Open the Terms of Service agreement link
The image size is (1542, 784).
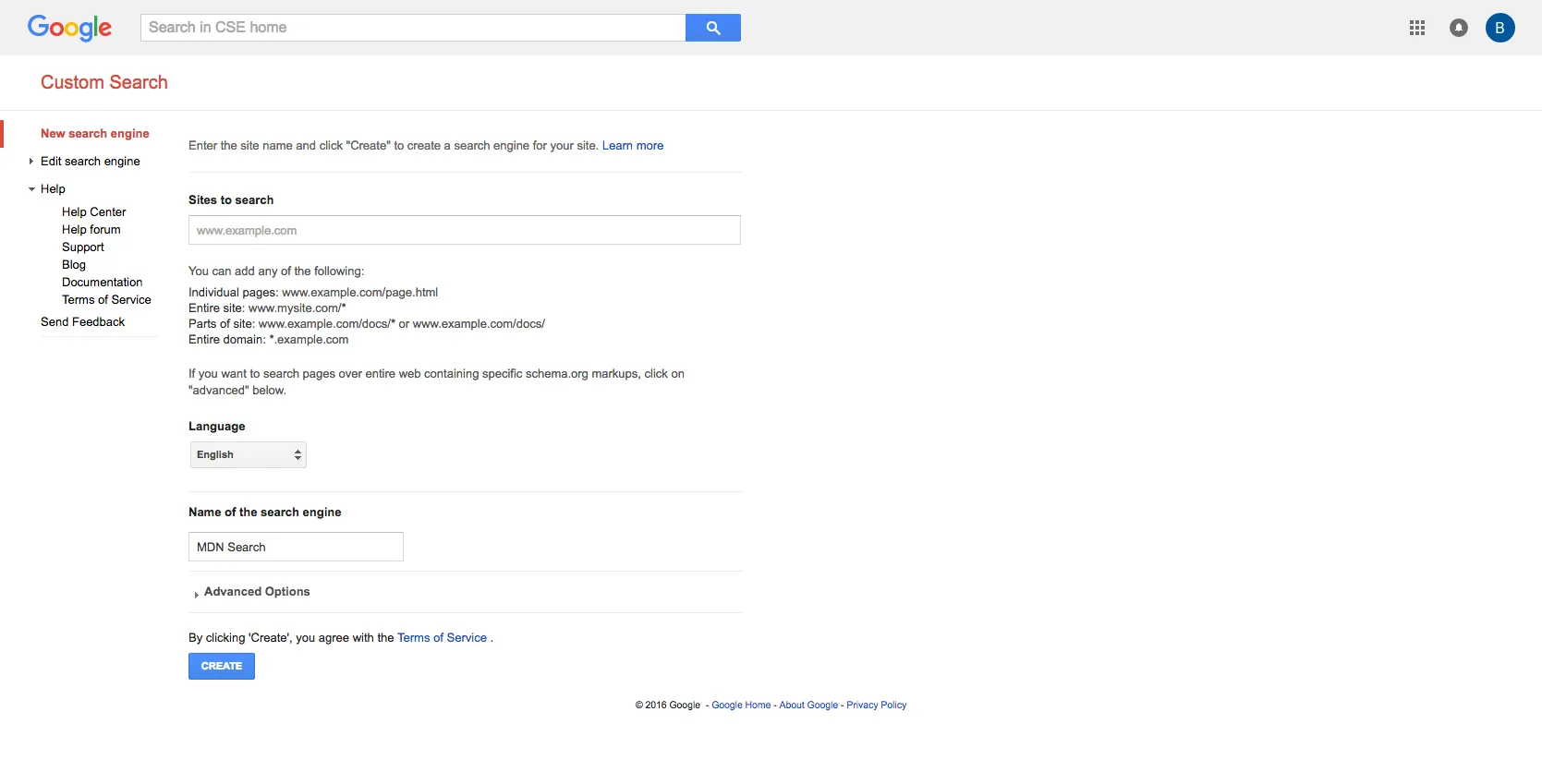[442, 638]
